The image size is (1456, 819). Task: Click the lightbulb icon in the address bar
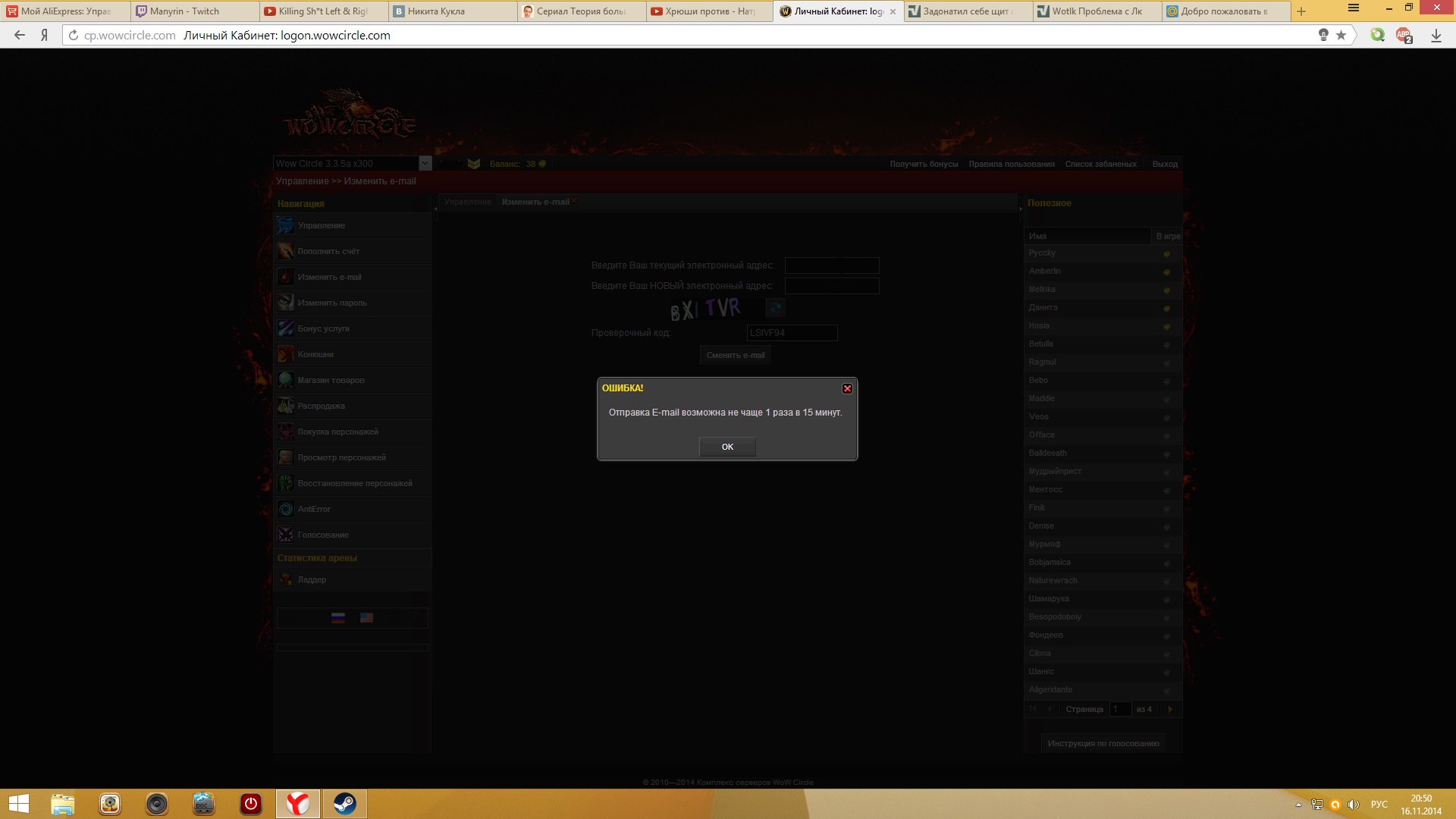(x=1323, y=35)
